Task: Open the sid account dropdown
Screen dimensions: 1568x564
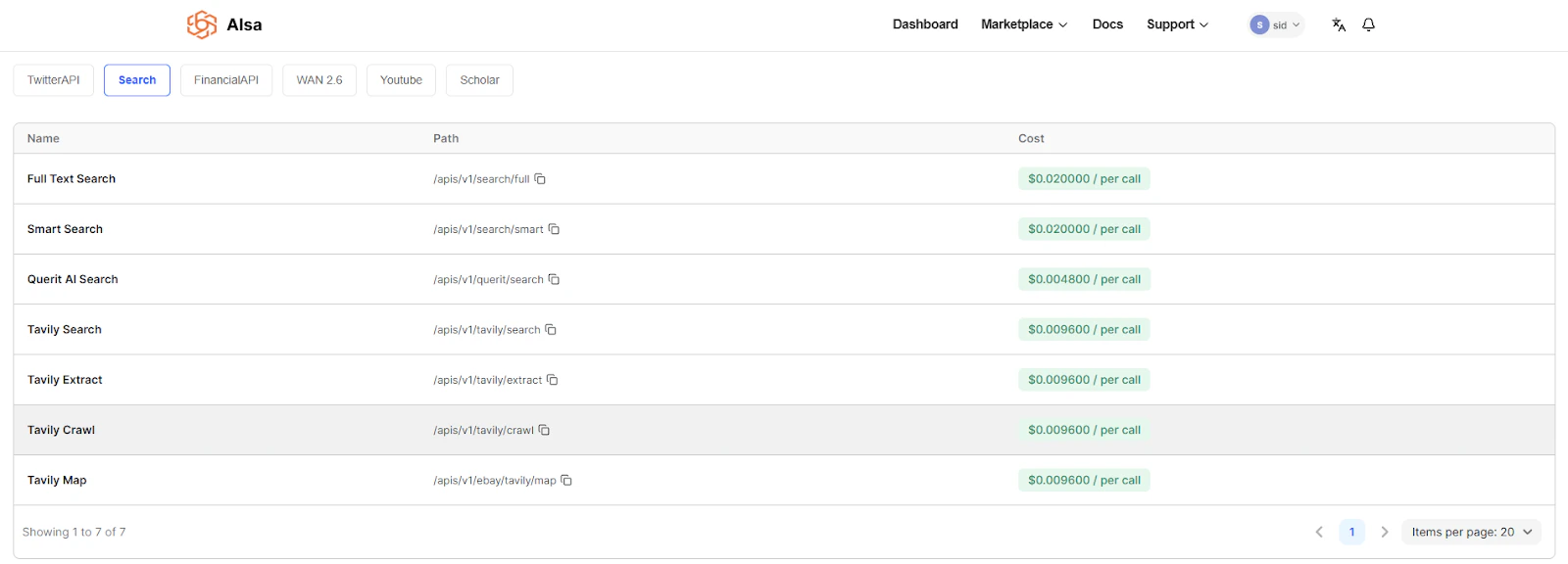Action: (x=1277, y=24)
